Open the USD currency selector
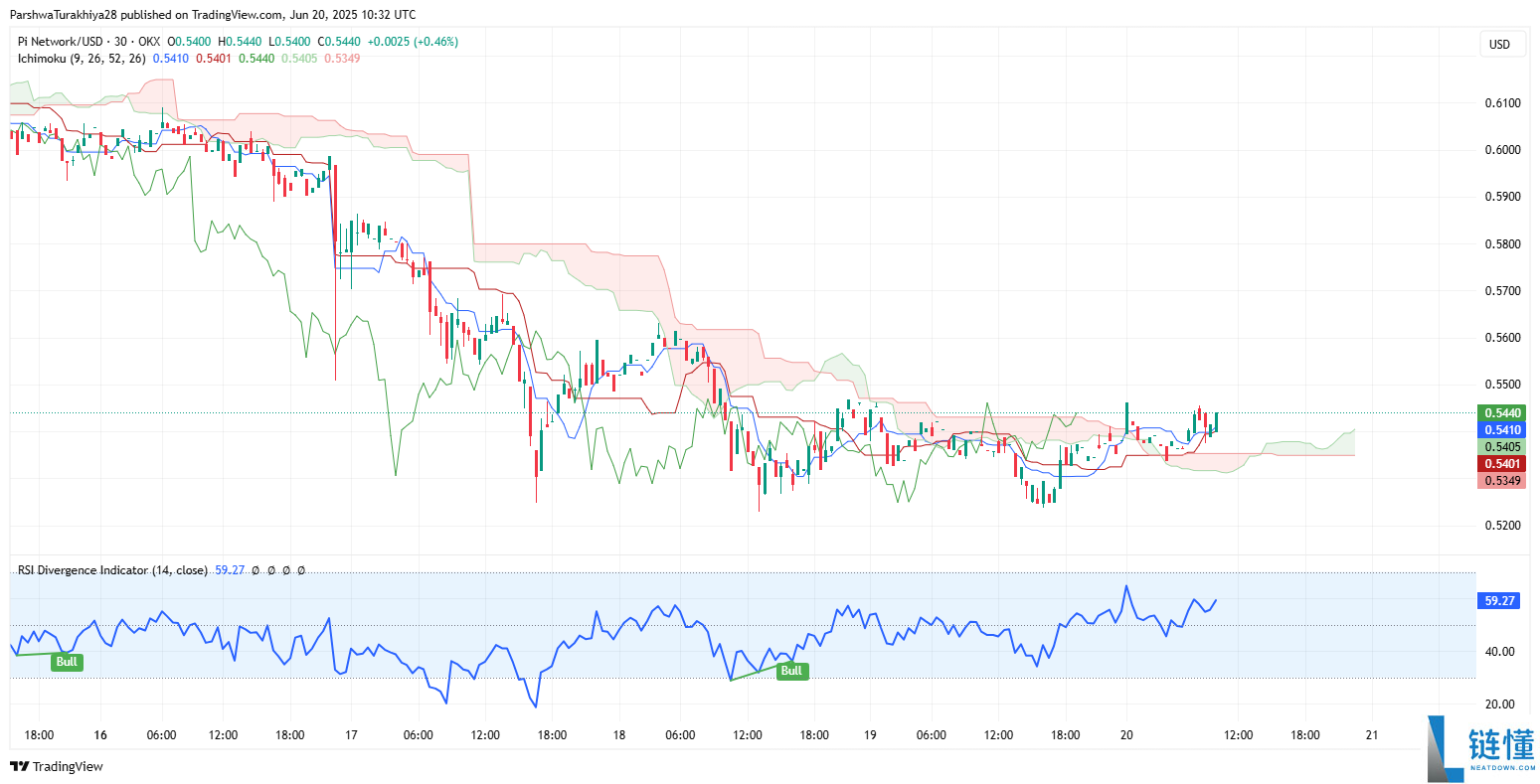The width and height of the screenshot is (1540, 784). pyautogui.click(x=1499, y=44)
